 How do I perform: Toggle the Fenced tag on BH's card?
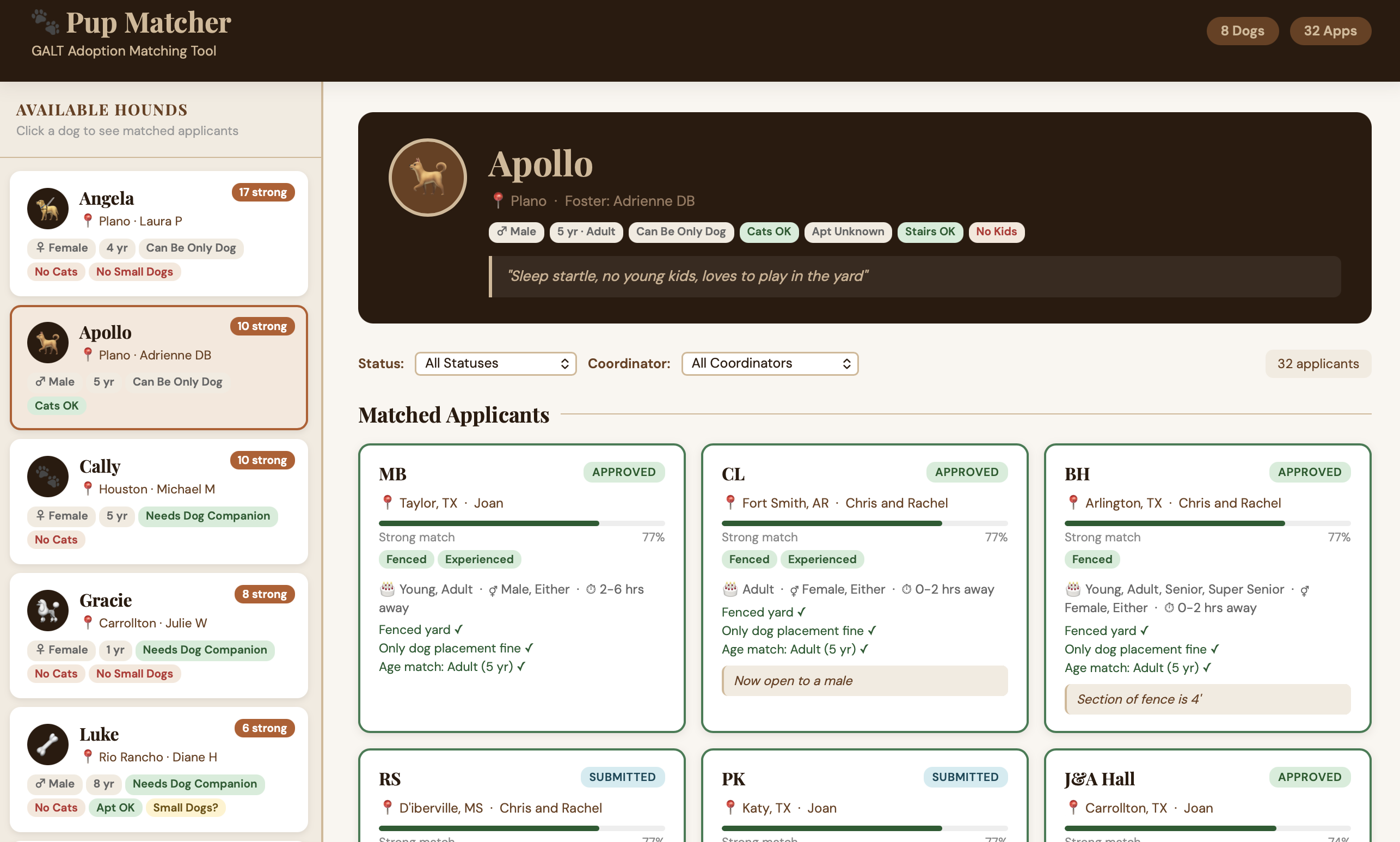click(1091, 559)
